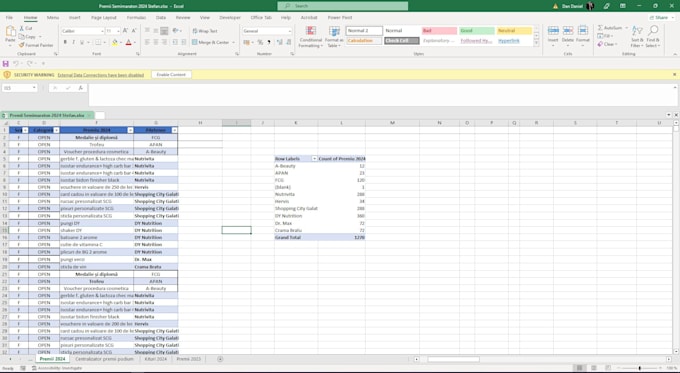This screenshot has width=680, height=373.
Task: Click the Clear button in Editing group
Action: click(607, 44)
